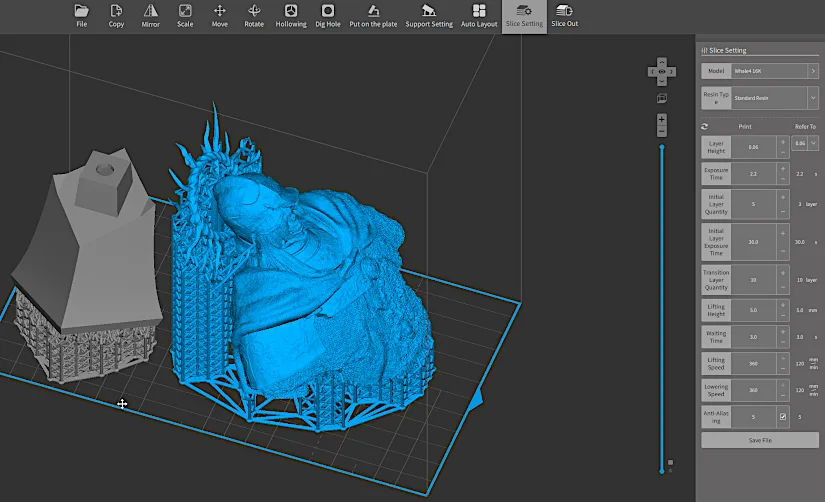Viewport: 825px width, 502px height.
Task: Decrease Layer Height value
Action: pos(783,153)
